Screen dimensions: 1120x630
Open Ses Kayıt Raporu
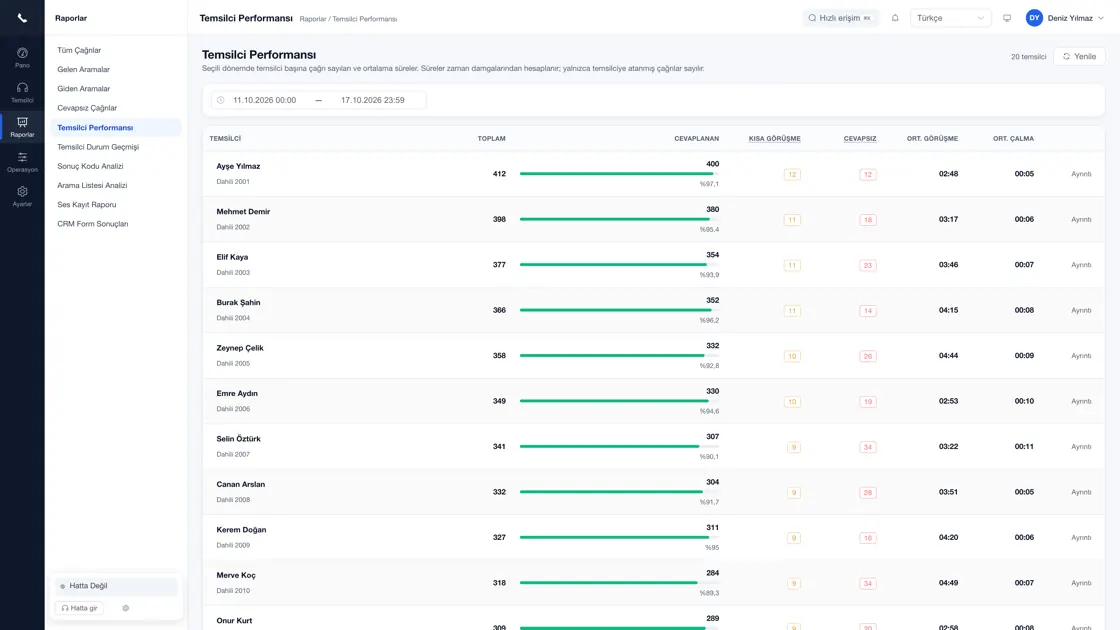click(x=86, y=204)
